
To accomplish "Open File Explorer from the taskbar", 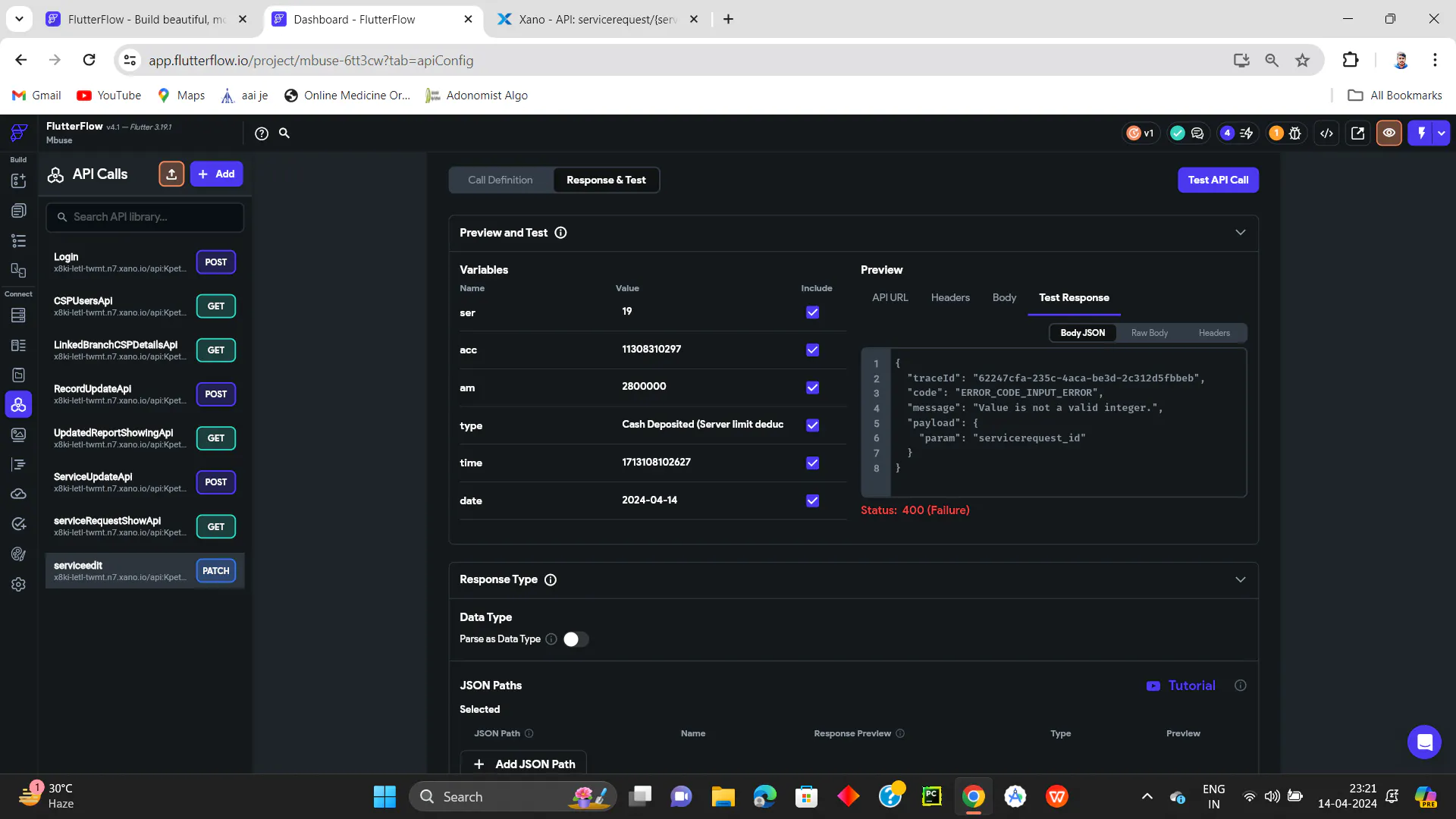I will click(x=723, y=796).
